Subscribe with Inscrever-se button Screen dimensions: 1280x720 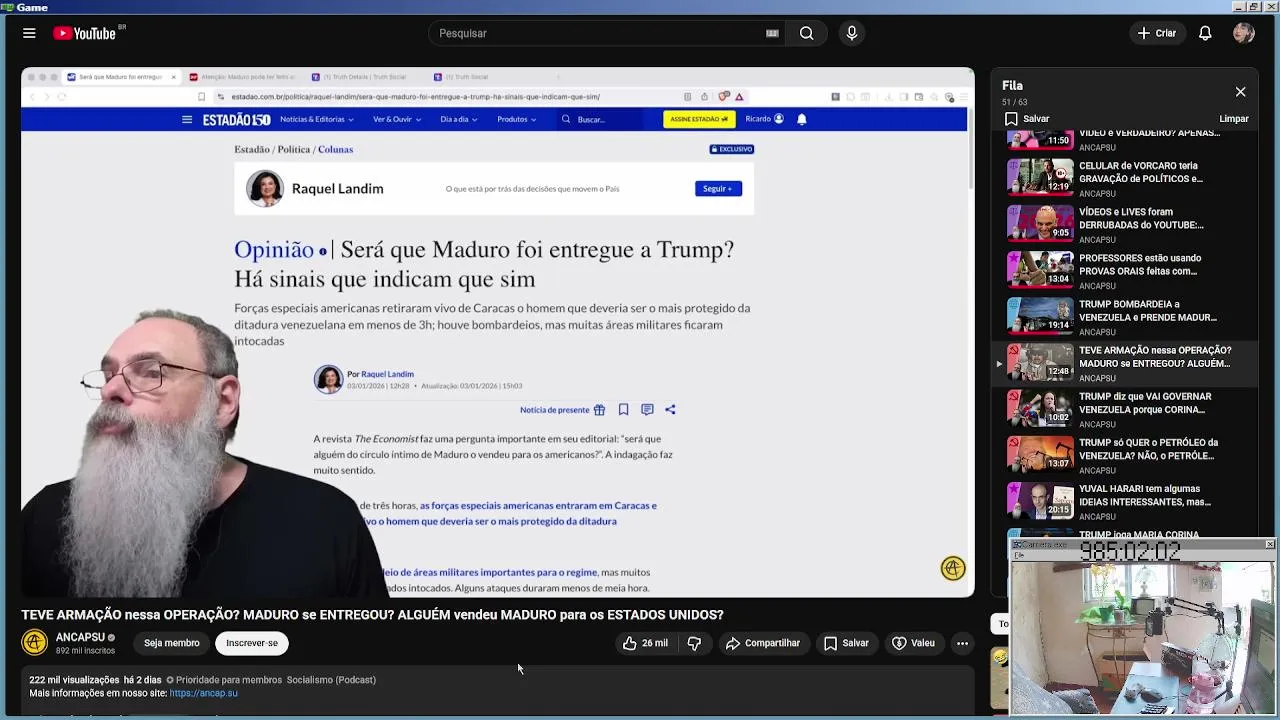252,643
